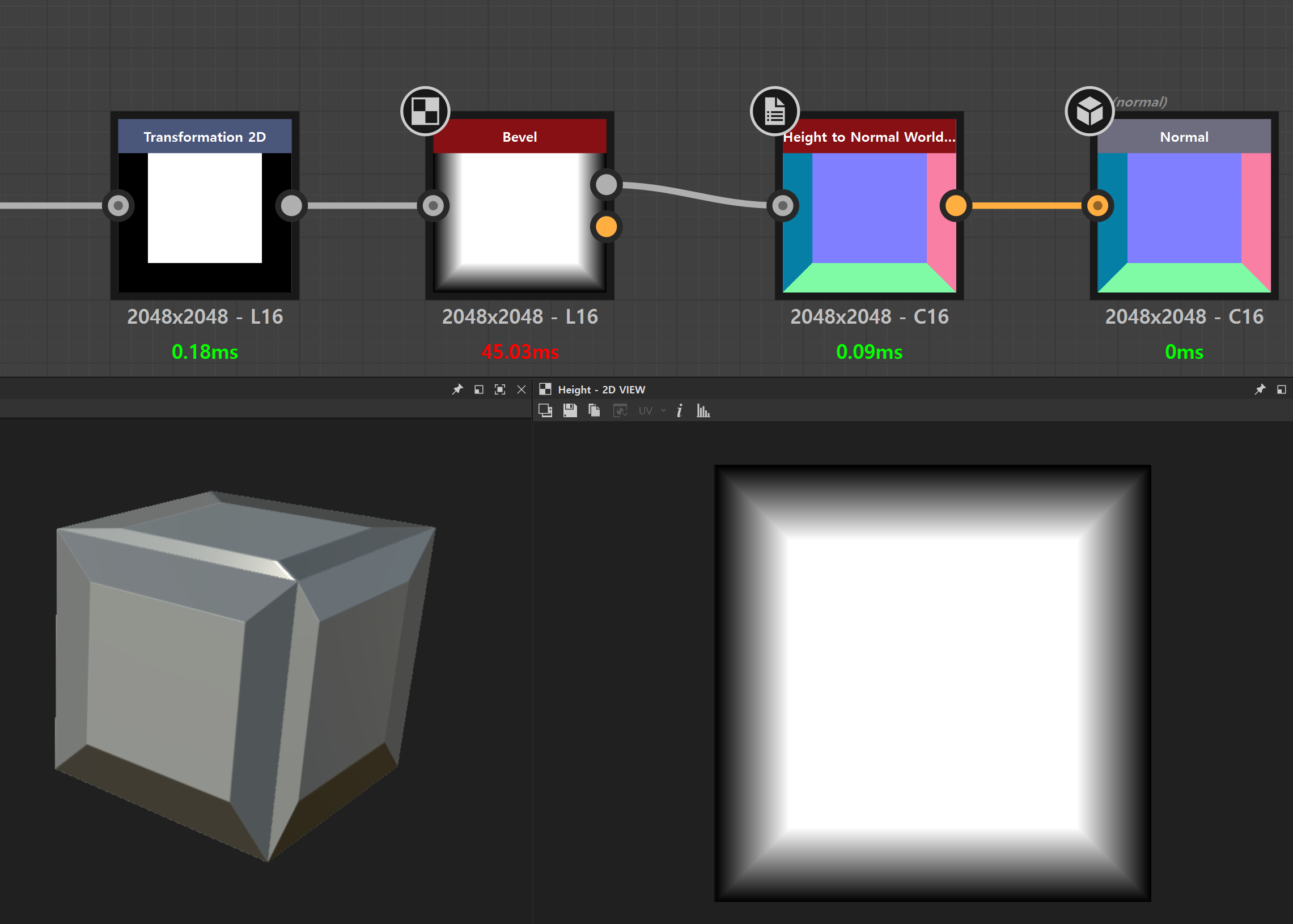Click the Bevel node's gray output connector

click(607, 184)
